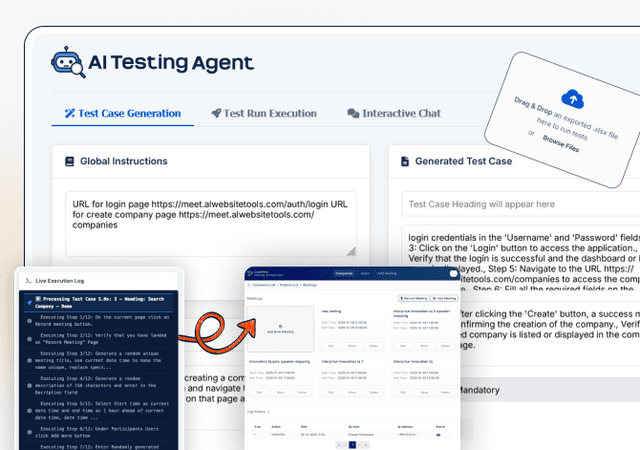Expand the Log History section chevron
The width and height of the screenshot is (640, 450).
[x=269, y=412]
